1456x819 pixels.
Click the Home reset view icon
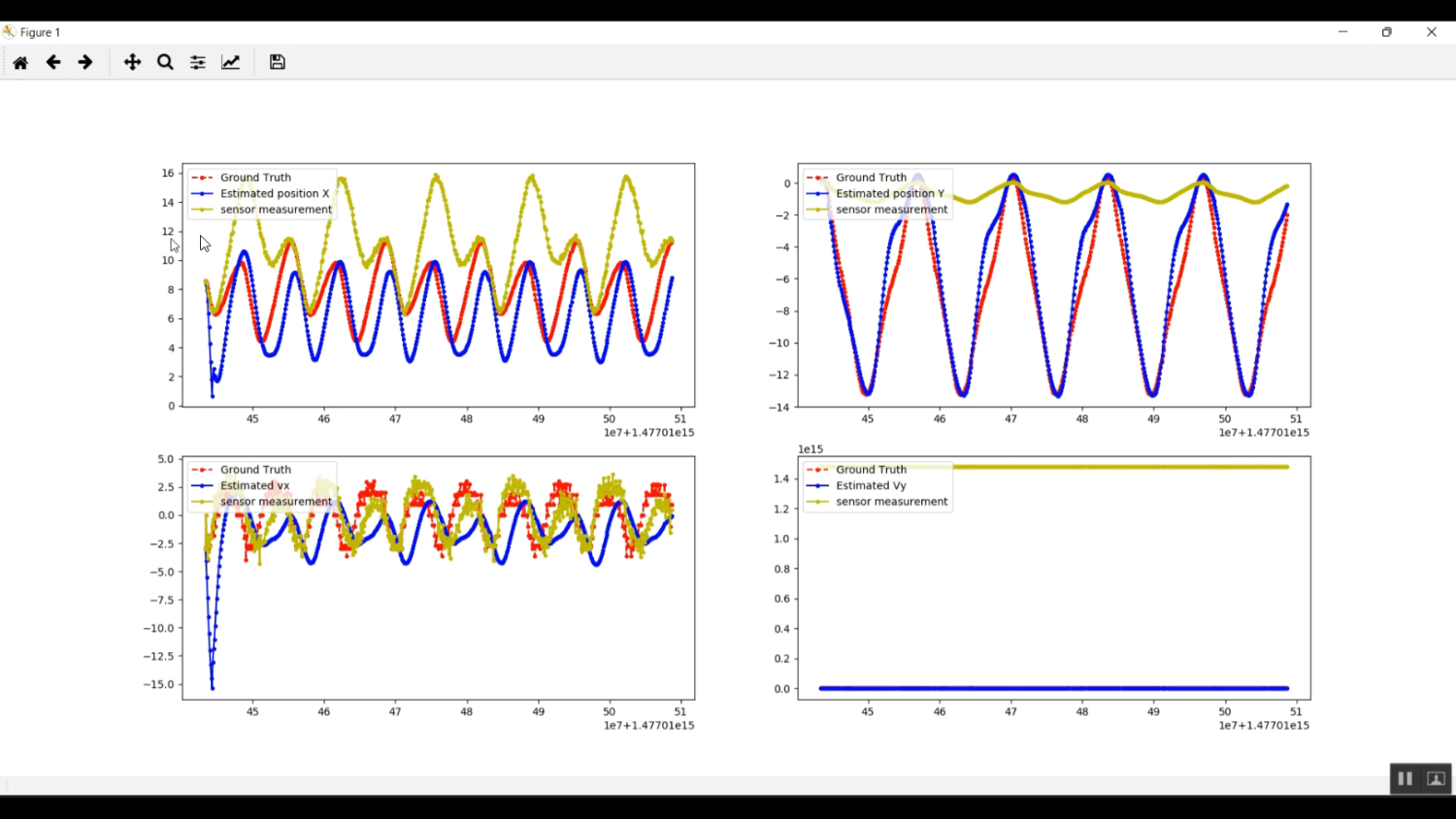(x=20, y=62)
